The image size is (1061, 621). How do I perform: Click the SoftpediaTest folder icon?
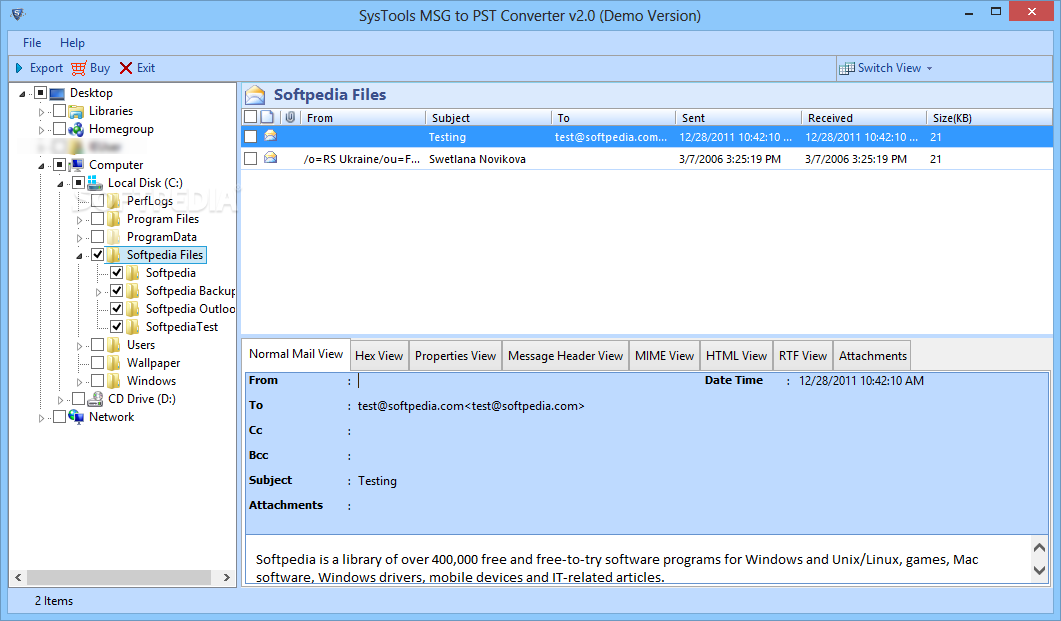(133, 327)
